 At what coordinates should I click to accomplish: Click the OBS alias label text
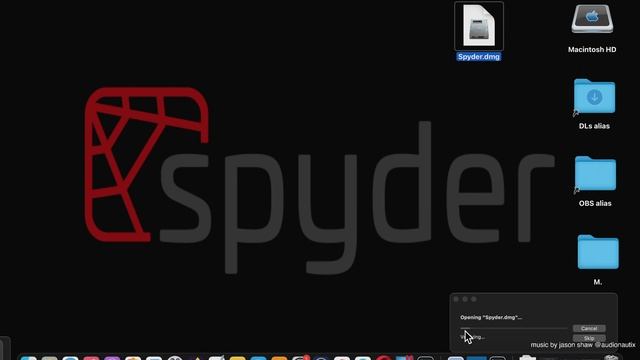coord(595,203)
